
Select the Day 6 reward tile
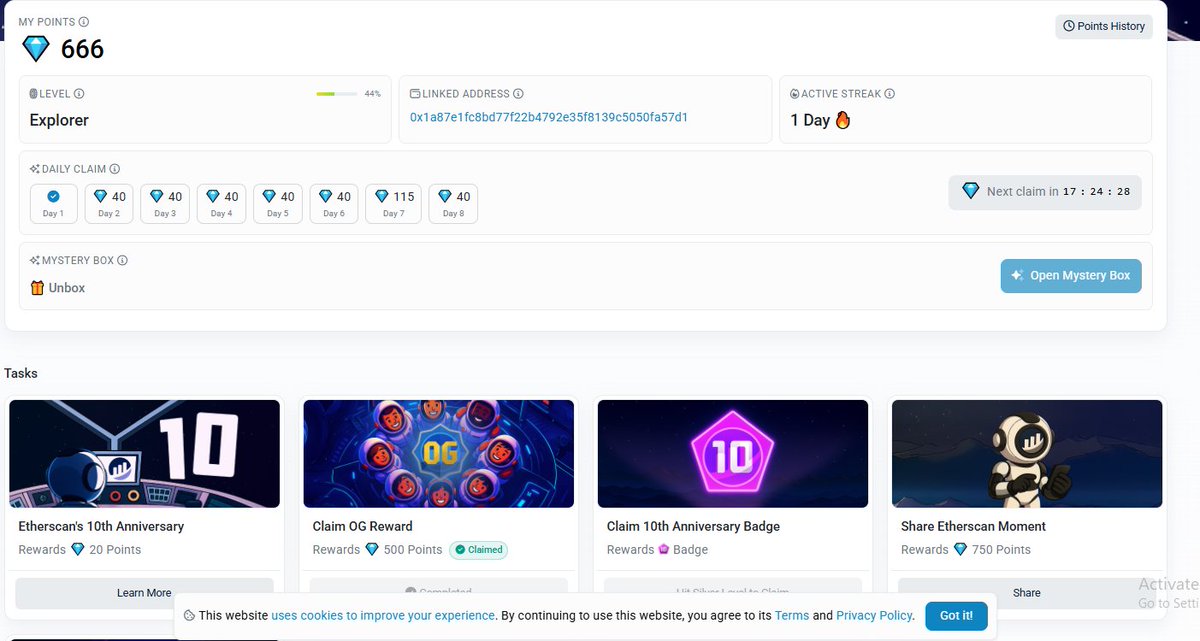[x=333, y=204]
